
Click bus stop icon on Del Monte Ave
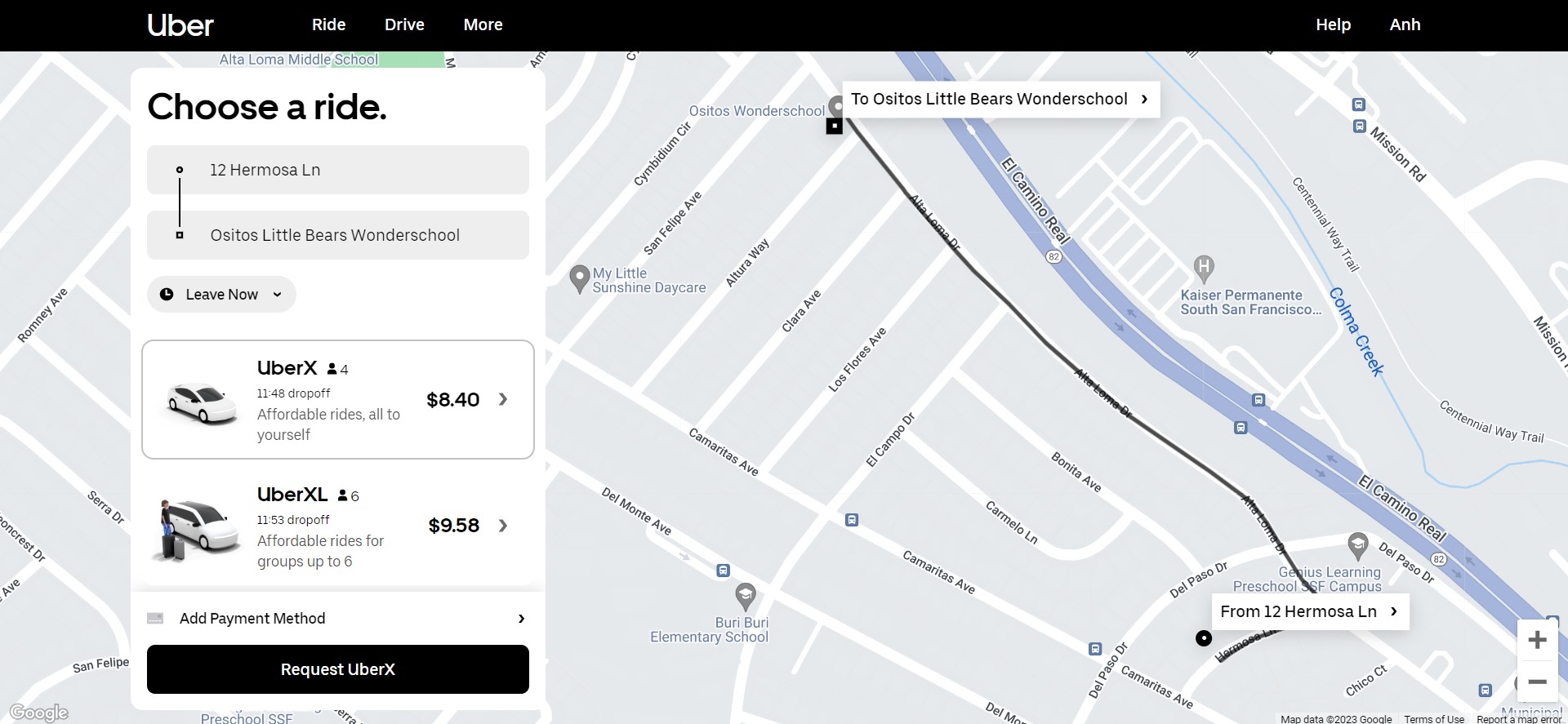pos(723,571)
